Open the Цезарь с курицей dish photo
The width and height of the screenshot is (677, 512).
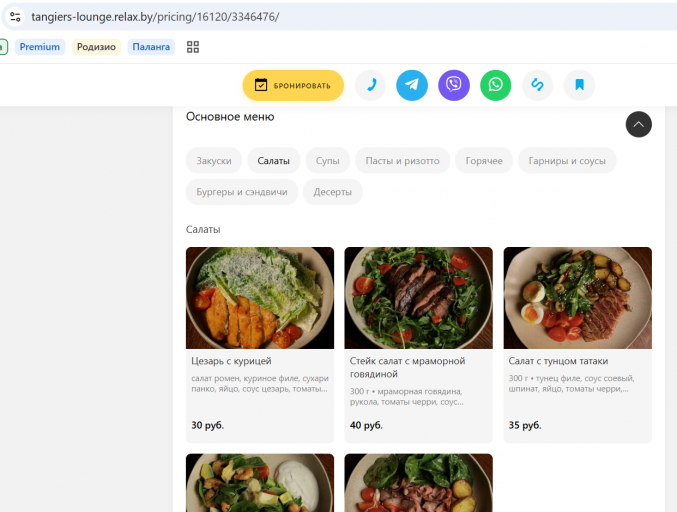(x=260, y=298)
